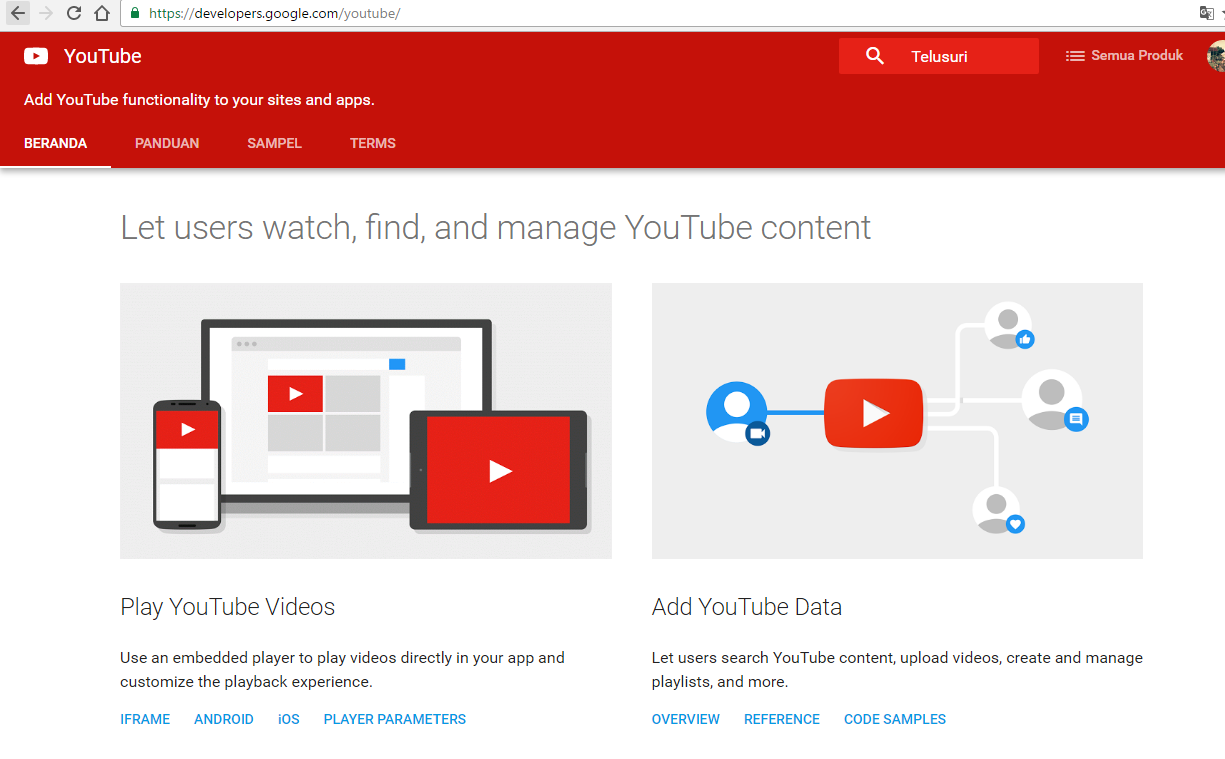
Task: Click the search magnifier icon
Action: (x=875, y=55)
